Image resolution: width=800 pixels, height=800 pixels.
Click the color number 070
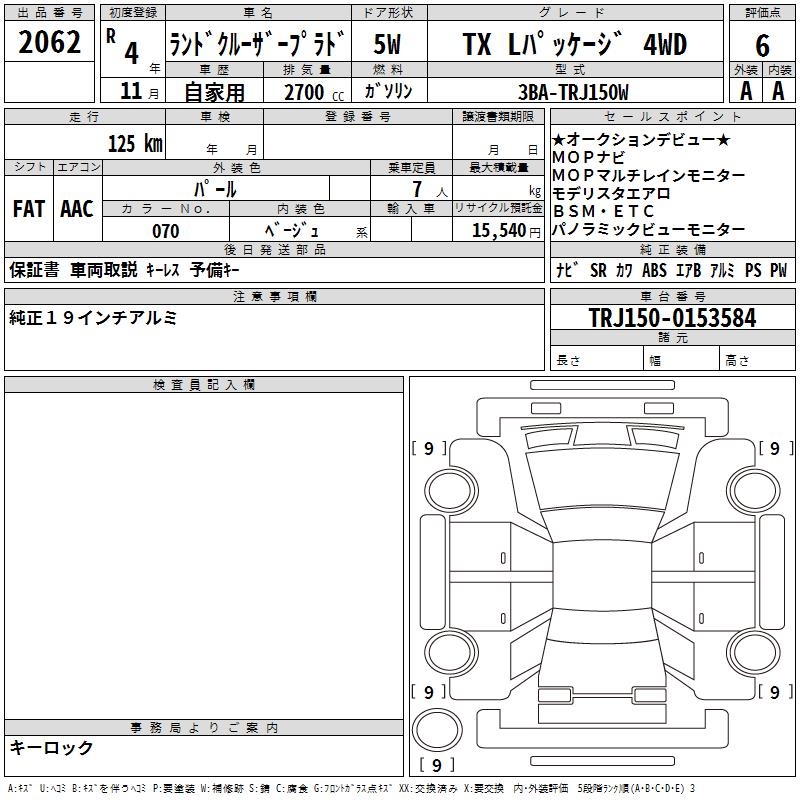(165, 231)
